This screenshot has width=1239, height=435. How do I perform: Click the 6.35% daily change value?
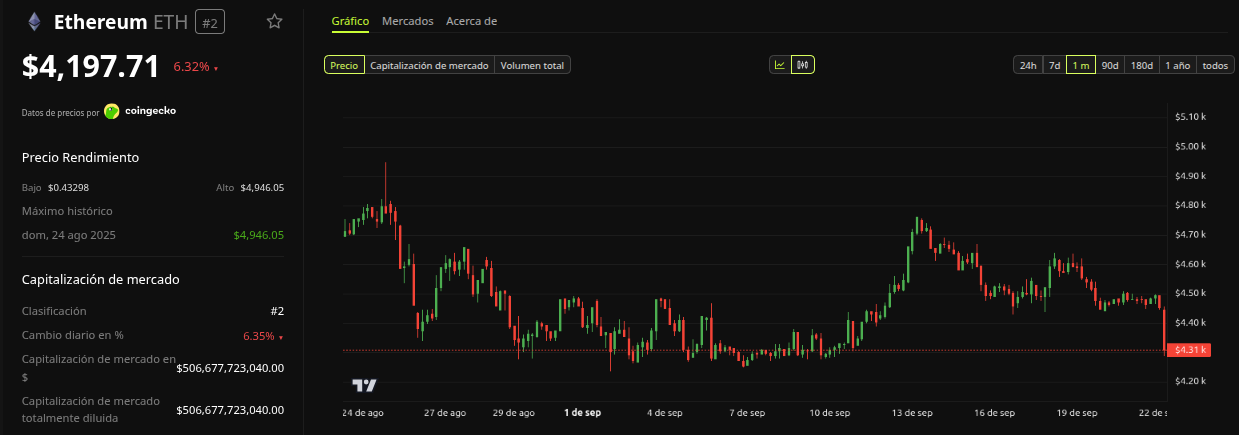(258, 336)
